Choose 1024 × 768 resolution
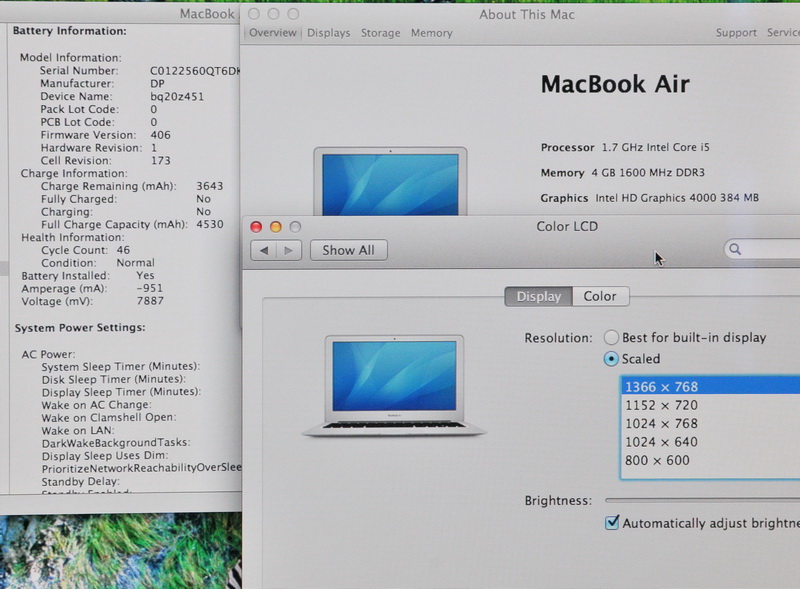Screen dimensions: 800x589 711,424
